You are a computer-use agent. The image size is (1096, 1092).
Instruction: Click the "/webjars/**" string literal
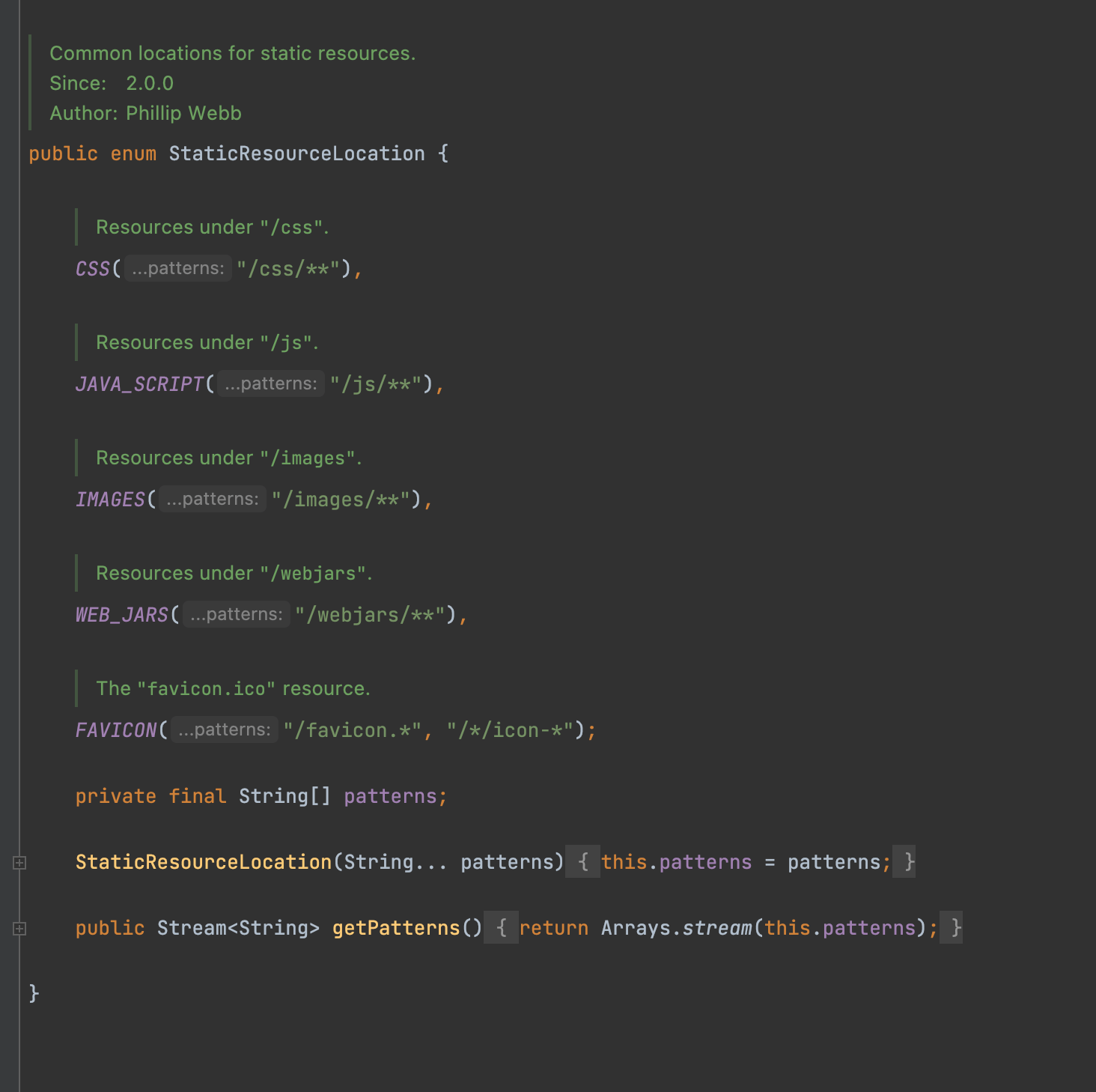pyautogui.click(x=370, y=615)
